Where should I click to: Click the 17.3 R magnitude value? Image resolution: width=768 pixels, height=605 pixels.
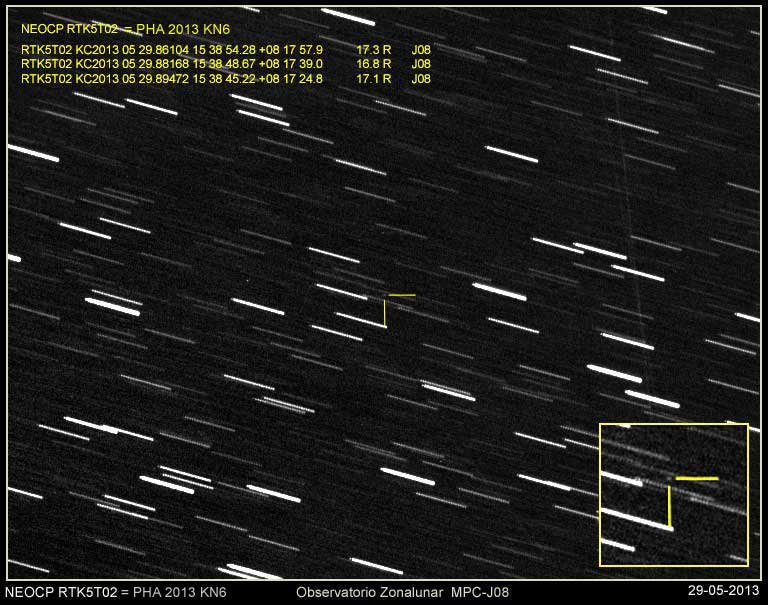click(x=372, y=49)
